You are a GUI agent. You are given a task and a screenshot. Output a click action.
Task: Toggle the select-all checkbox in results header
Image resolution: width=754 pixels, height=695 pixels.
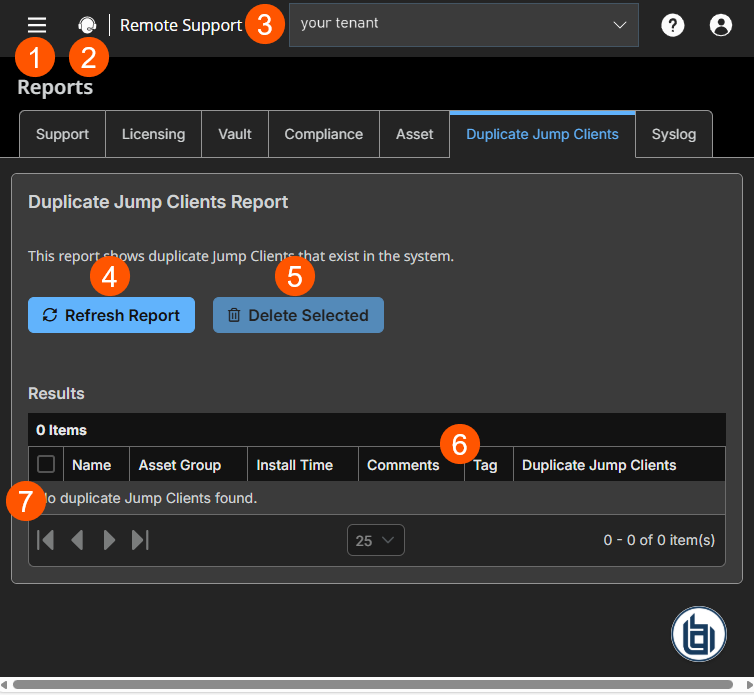[46, 464]
